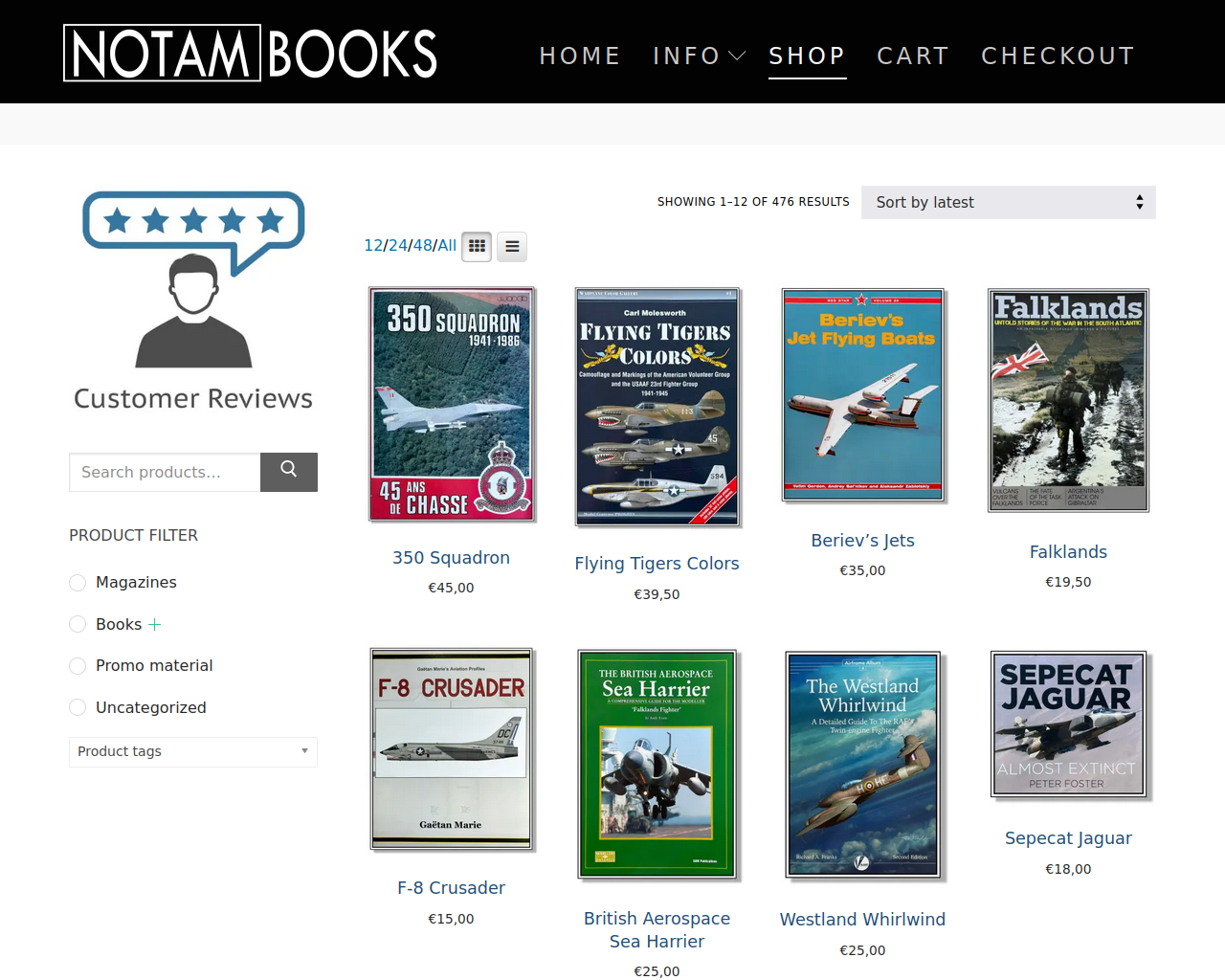Open the Westland Whirlwind cover image
Image resolution: width=1225 pixels, height=980 pixels.
(863, 765)
